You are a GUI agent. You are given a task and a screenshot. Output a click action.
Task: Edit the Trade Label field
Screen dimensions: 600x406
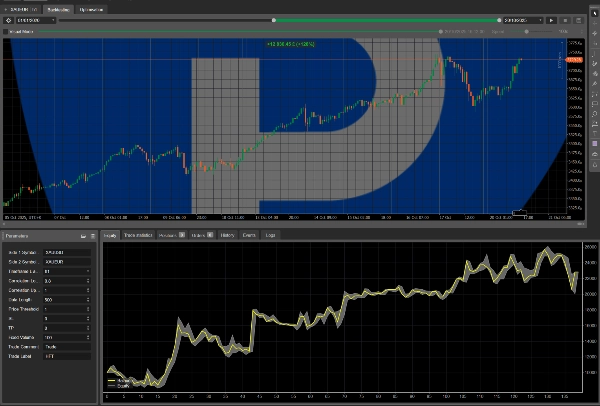67,356
